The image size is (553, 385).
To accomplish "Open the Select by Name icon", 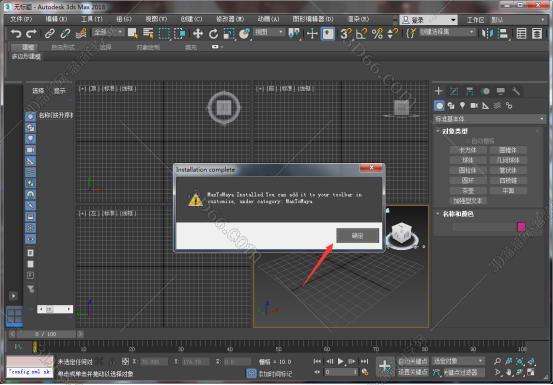I will coord(148,33).
